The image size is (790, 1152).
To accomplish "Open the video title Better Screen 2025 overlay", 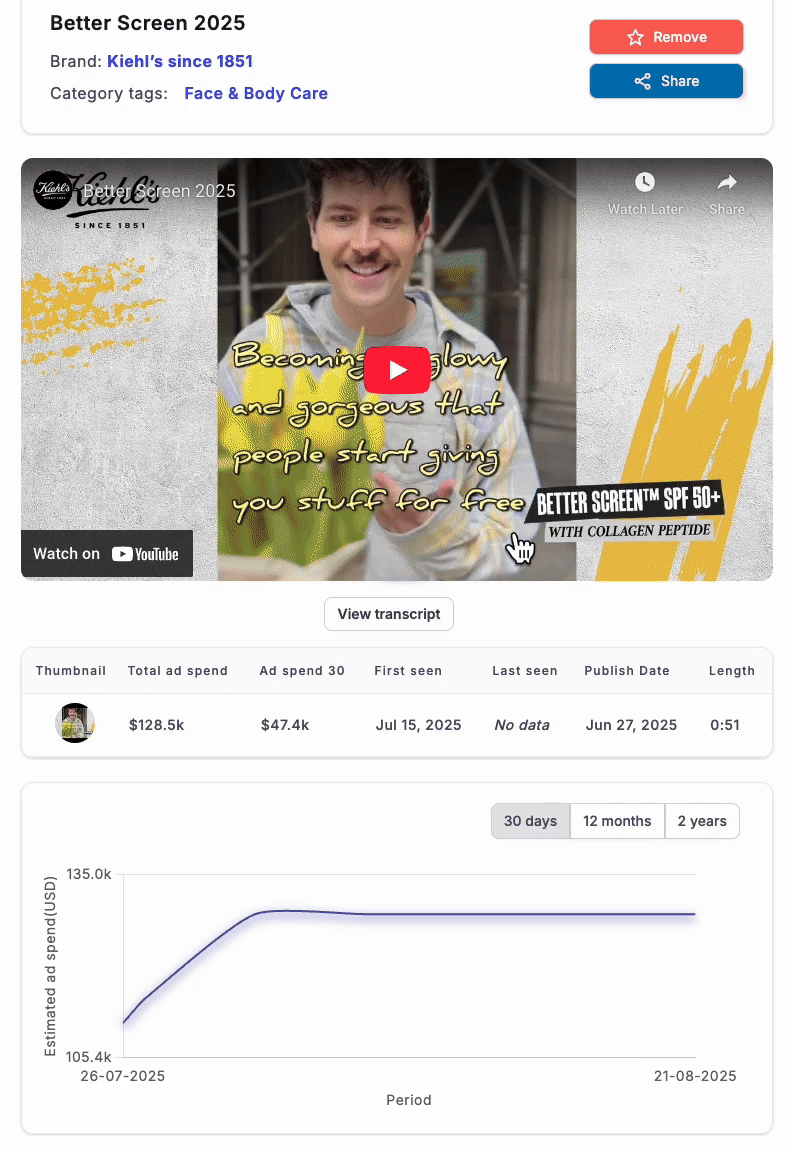I will coord(159,191).
